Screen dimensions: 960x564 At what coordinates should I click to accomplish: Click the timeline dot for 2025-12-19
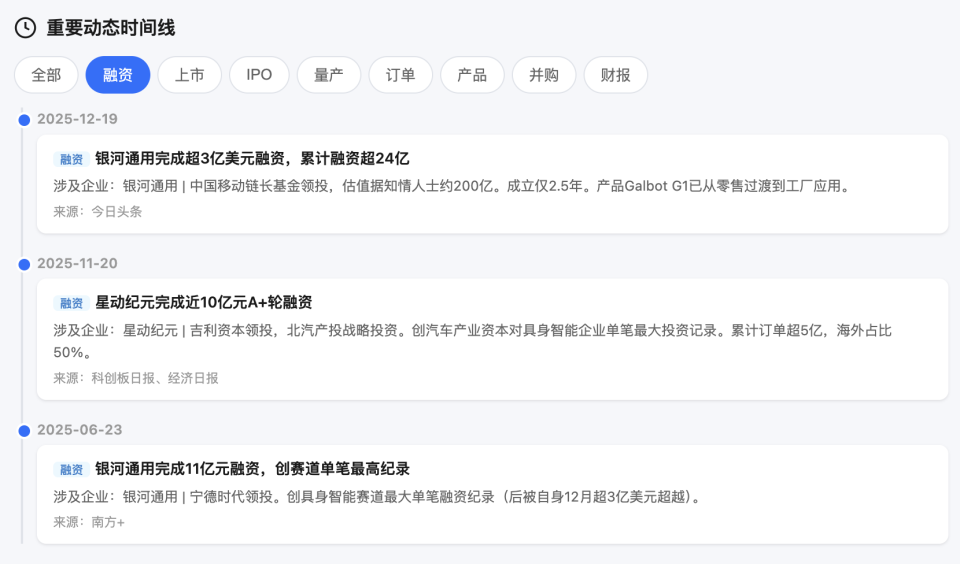(24, 120)
